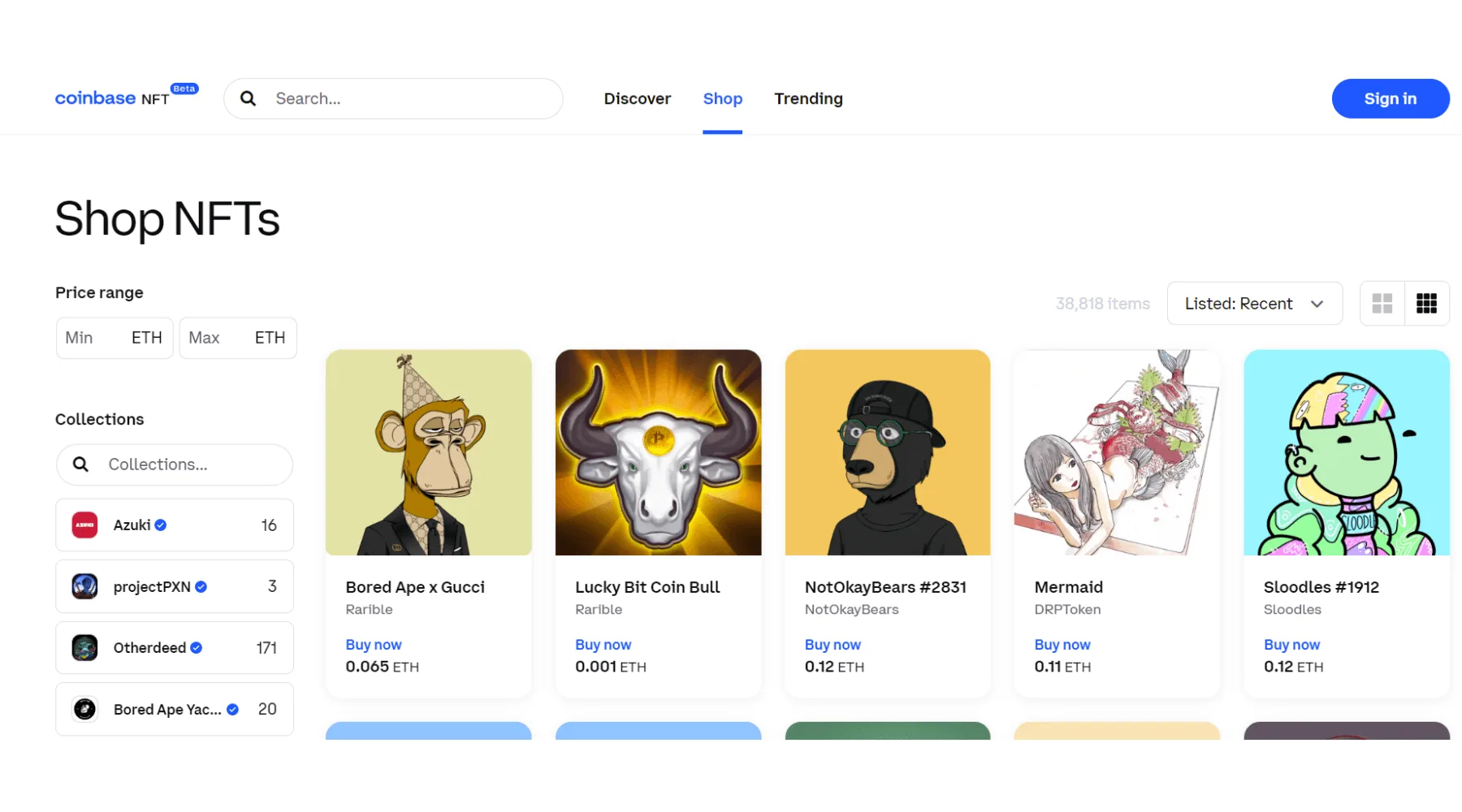Select the Shop tab
The image size is (1462, 812).
pyautogui.click(x=722, y=98)
